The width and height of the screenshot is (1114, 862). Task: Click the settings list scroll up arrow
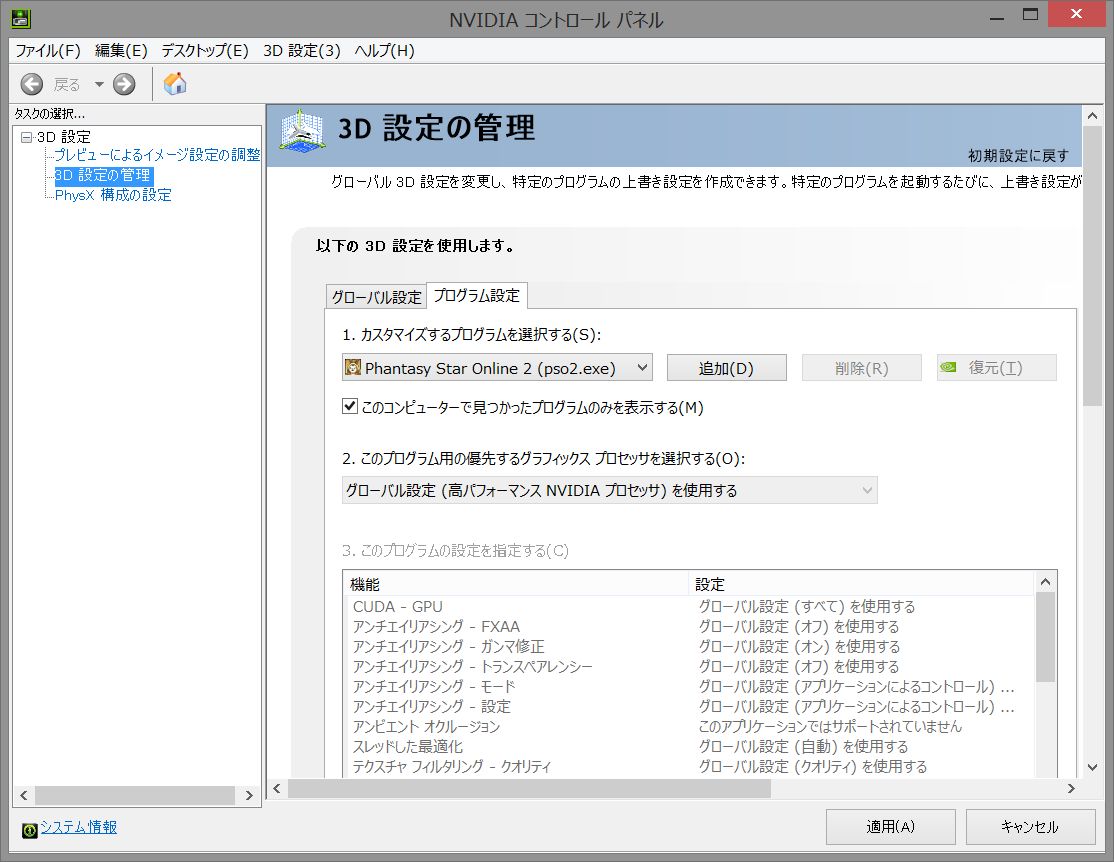pyautogui.click(x=1045, y=582)
